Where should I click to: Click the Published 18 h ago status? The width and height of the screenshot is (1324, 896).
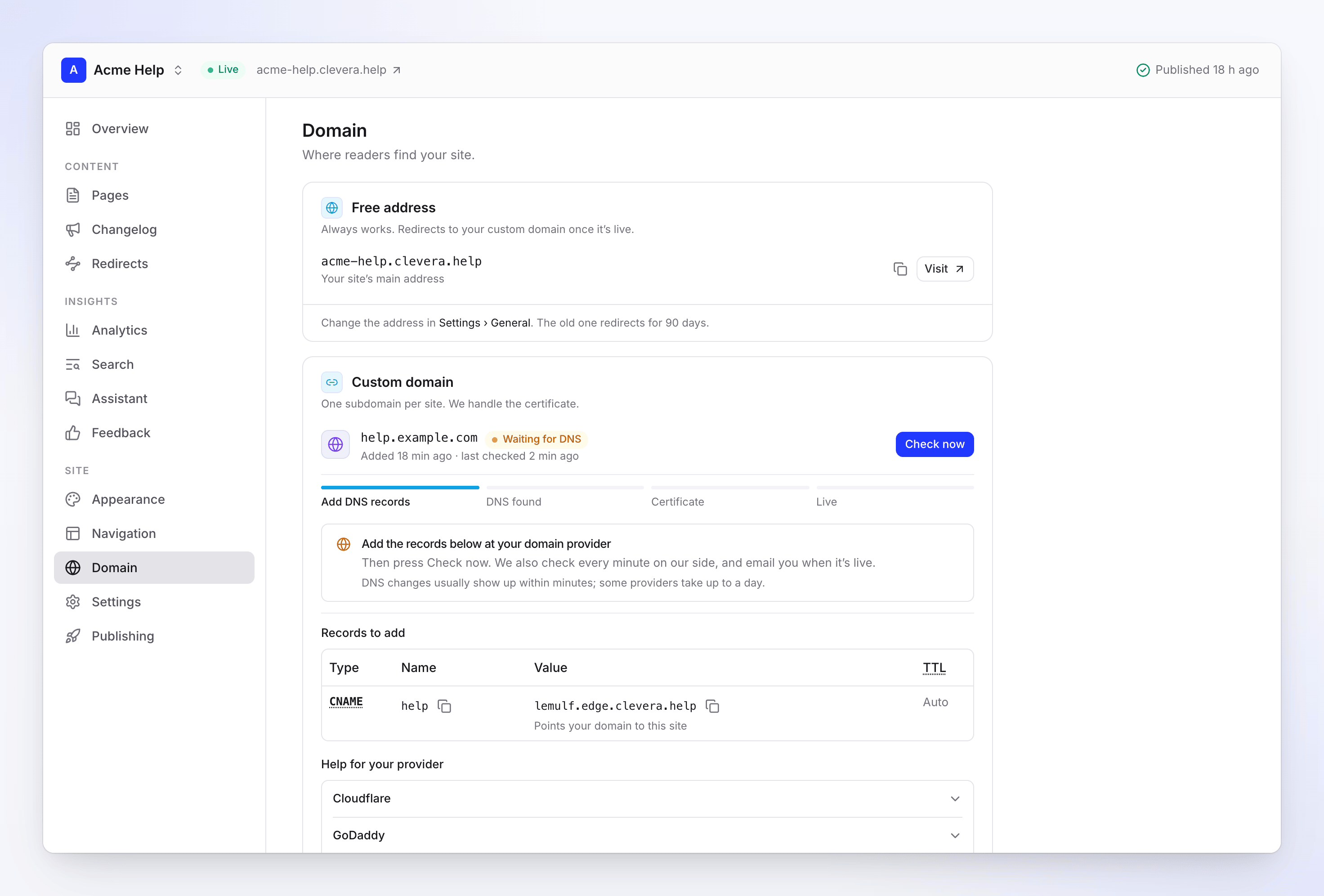coord(1197,70)
